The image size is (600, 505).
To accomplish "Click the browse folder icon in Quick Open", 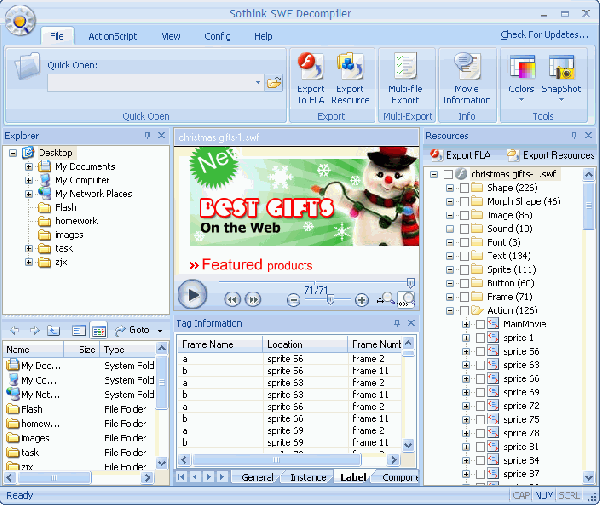I will [274, 83].
